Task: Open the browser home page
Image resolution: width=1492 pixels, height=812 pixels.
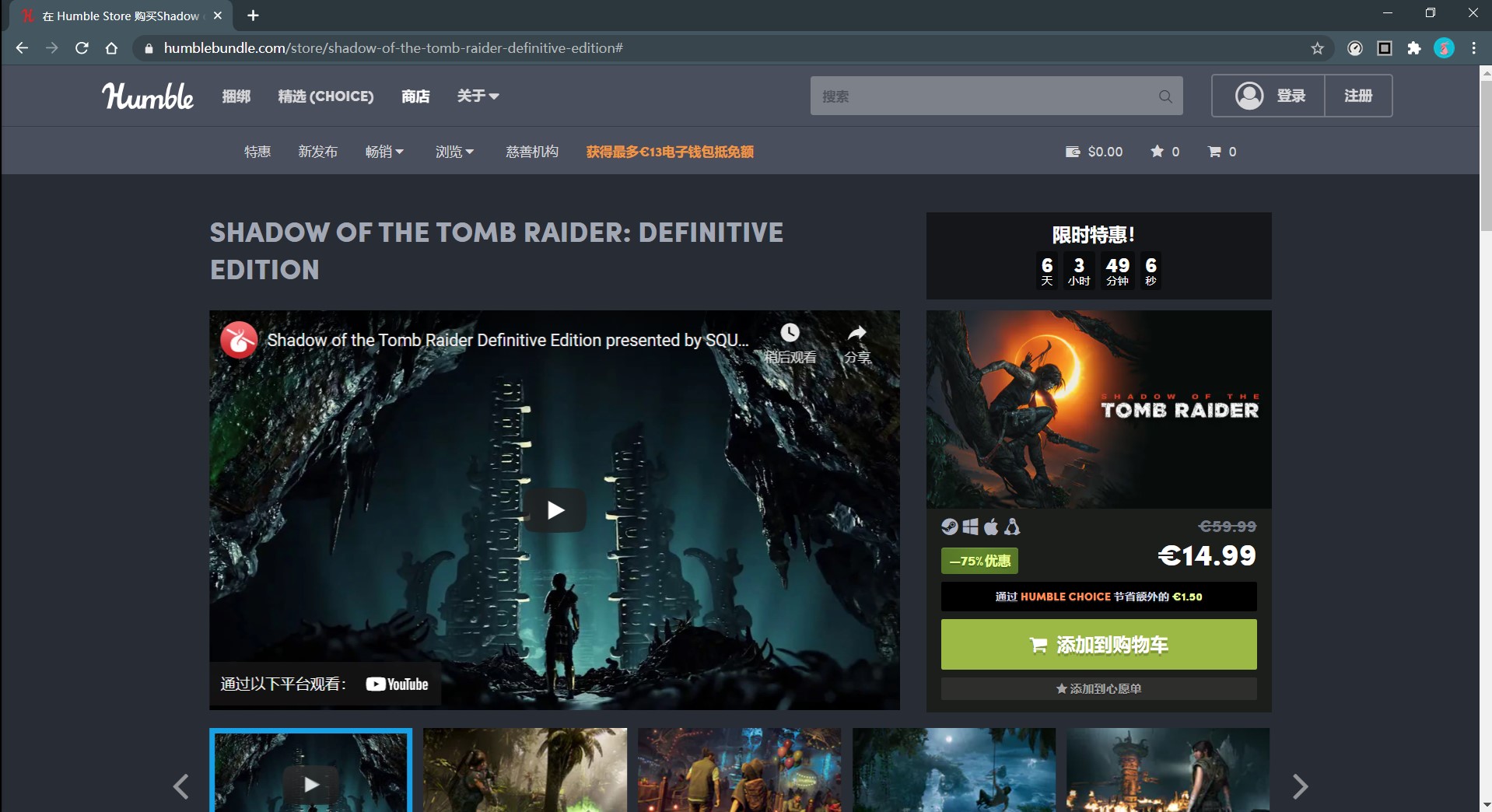Action: click(111, 48)
